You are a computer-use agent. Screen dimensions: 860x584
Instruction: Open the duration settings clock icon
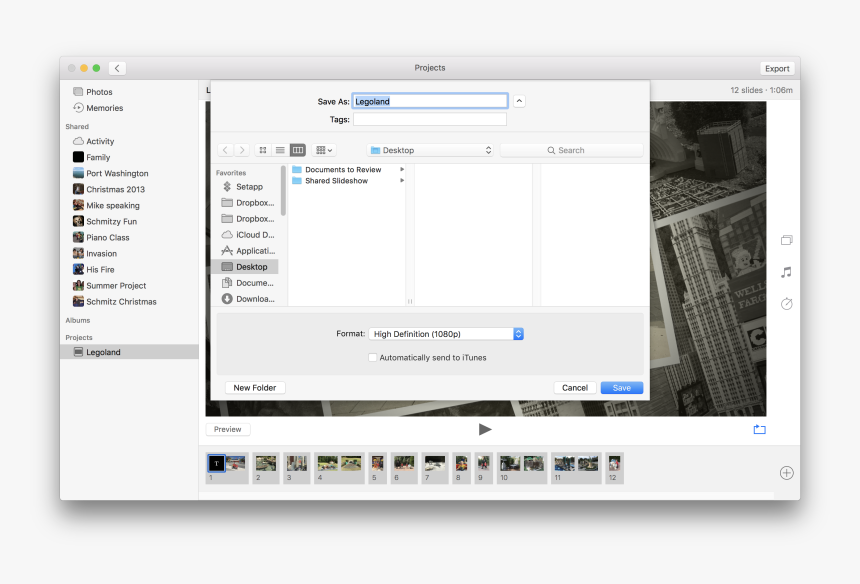click(786, 304)
